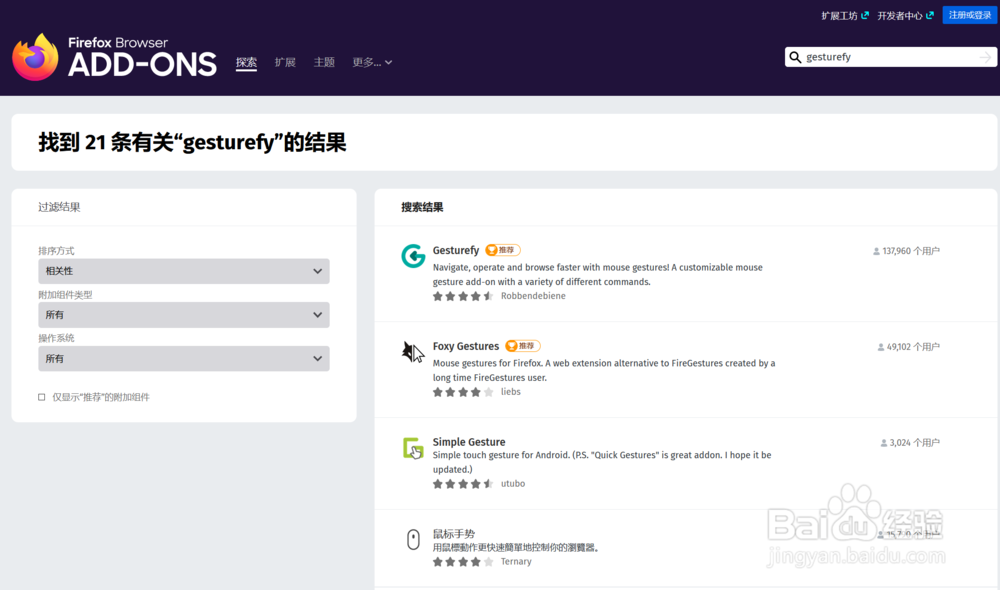Click user icon beside 49,102 个用户
The image size is (1000, 590).
coord(881,347)
